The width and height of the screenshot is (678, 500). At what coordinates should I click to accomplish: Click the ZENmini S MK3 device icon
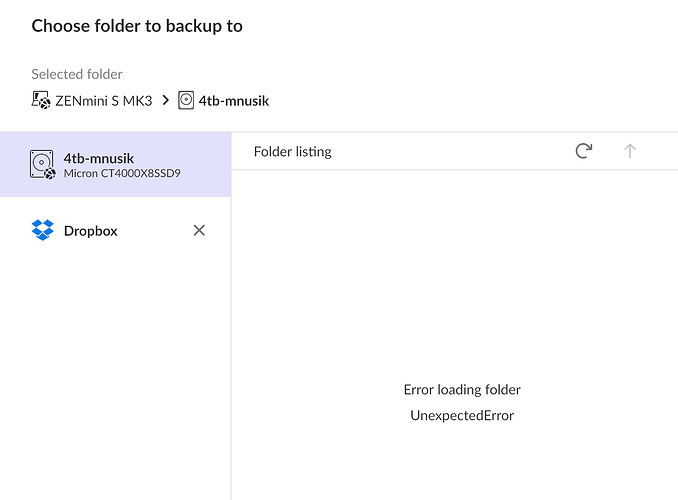point(41,100)
